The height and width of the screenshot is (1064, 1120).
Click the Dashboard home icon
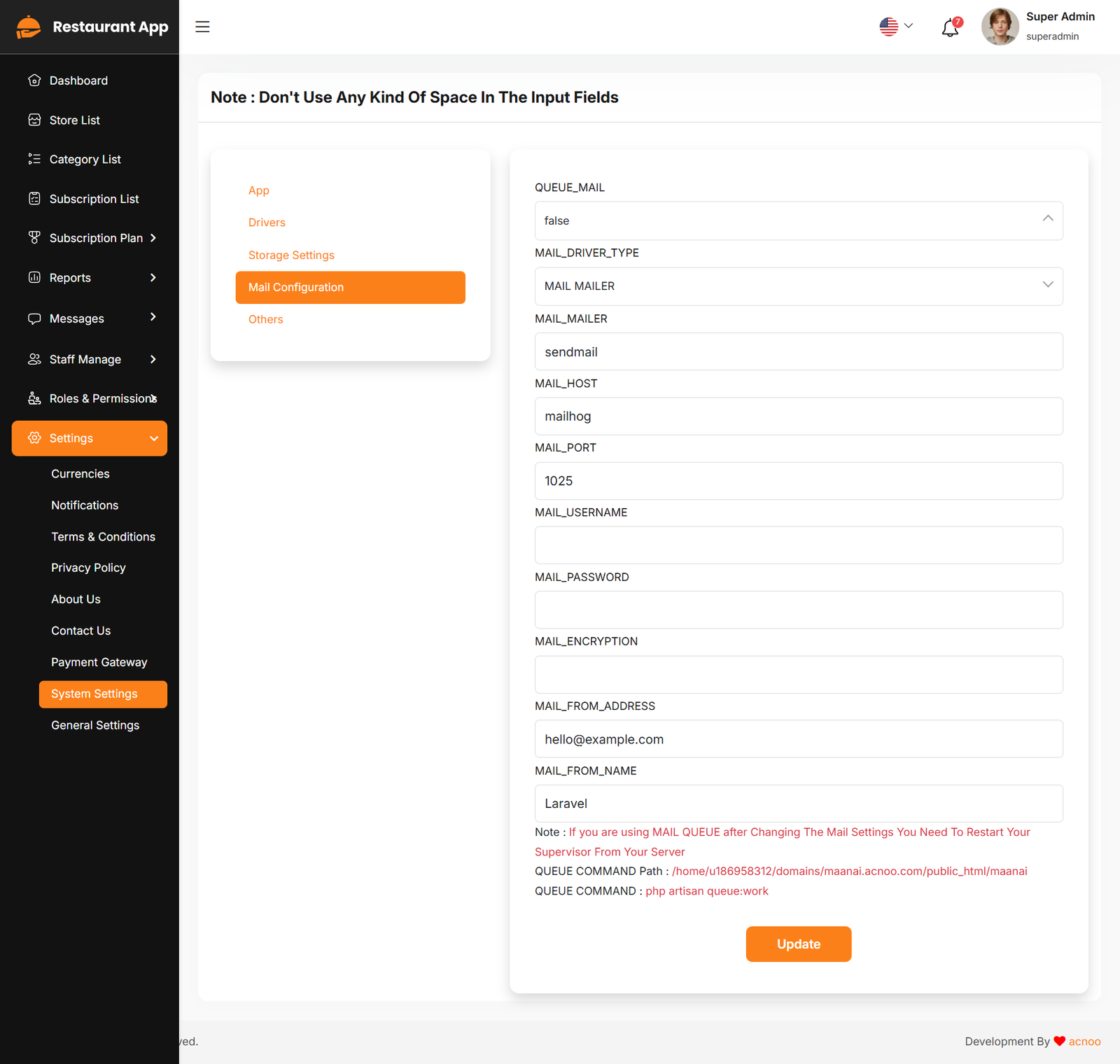click(34, 80)
